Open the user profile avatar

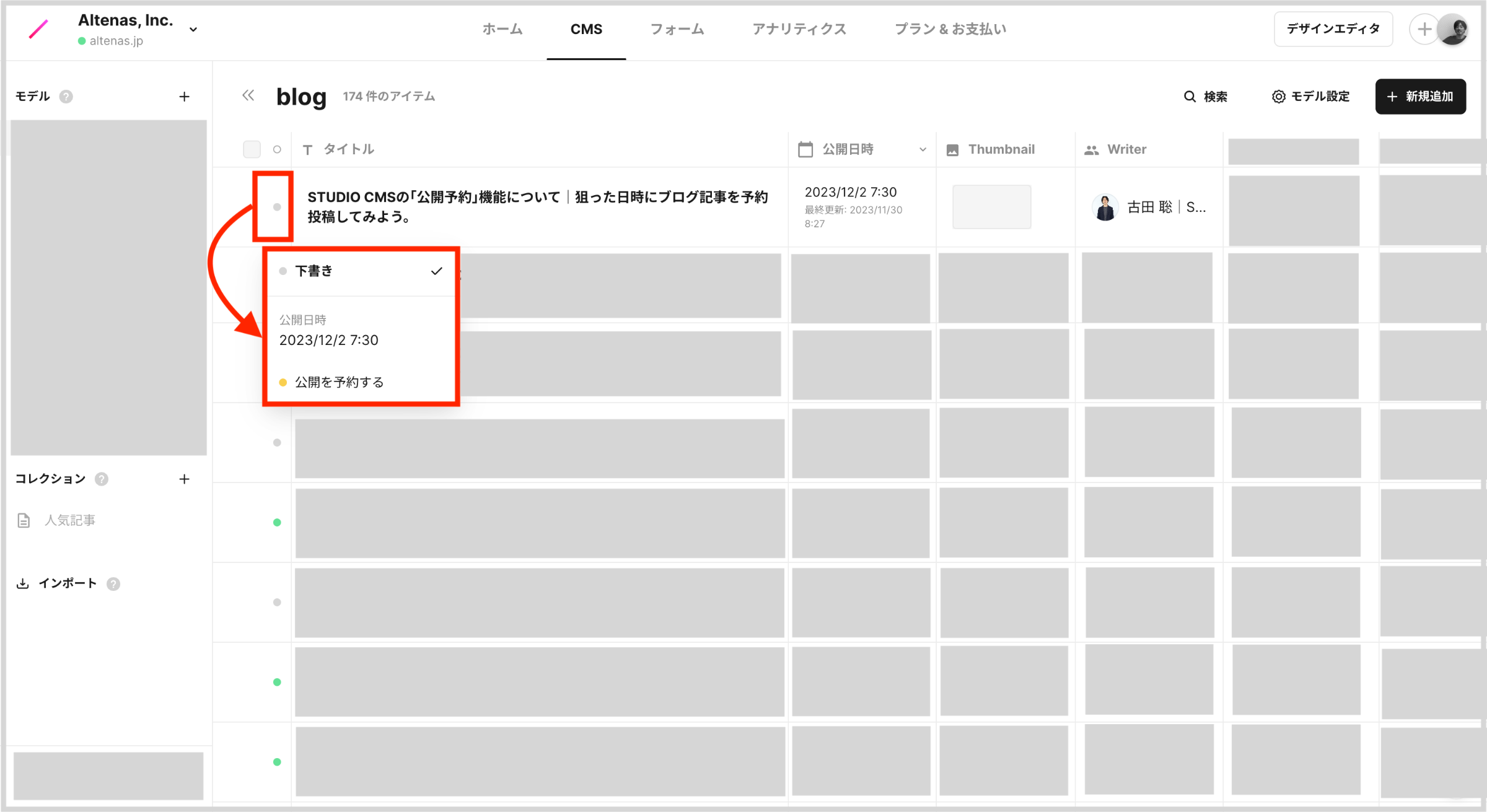(x=1454, y=29)
